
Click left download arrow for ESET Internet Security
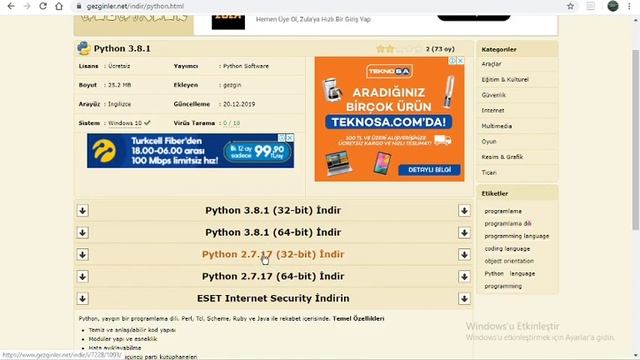(x=82, y=299)
